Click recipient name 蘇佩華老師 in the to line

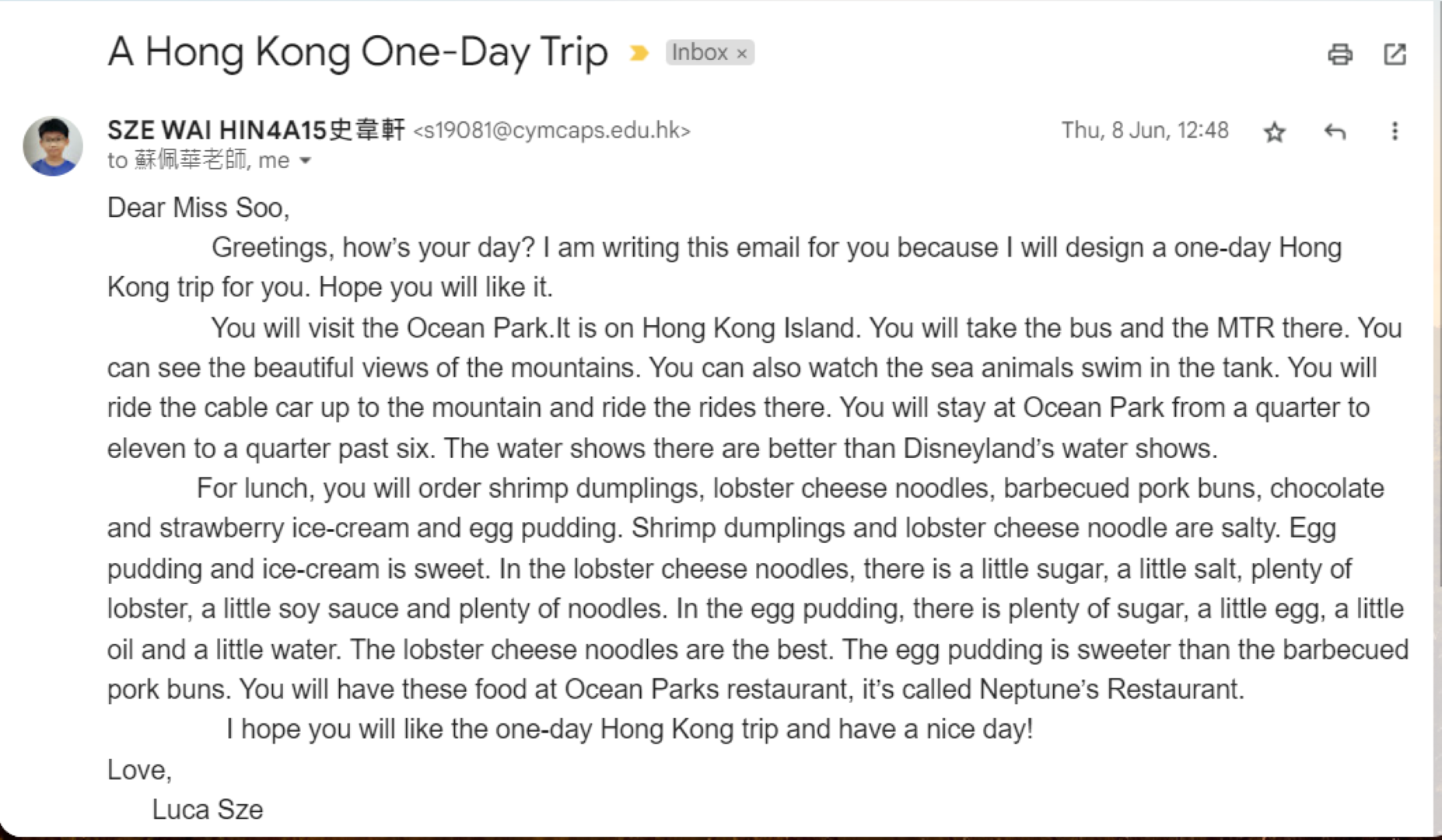(x=191, y=160)
